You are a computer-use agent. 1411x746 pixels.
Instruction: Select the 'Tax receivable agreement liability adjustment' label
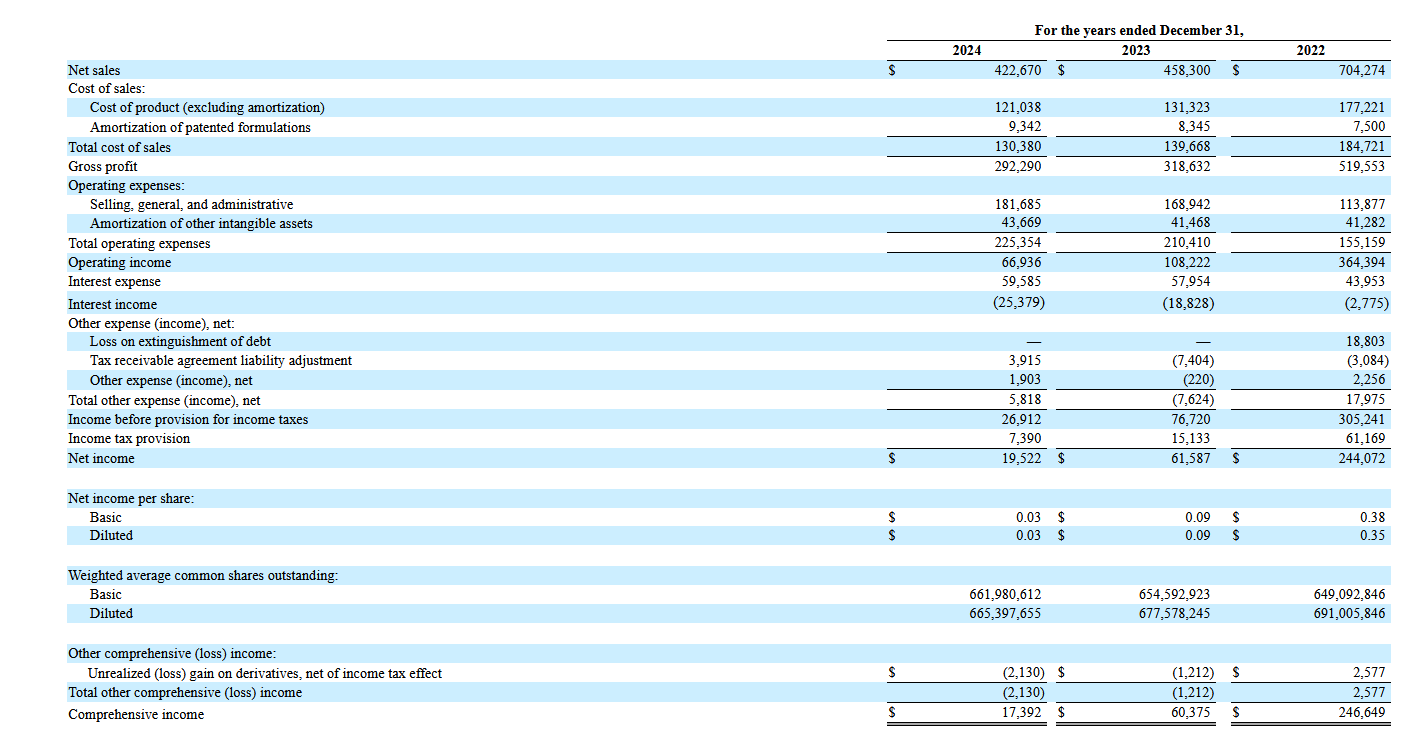pos(220,360)
